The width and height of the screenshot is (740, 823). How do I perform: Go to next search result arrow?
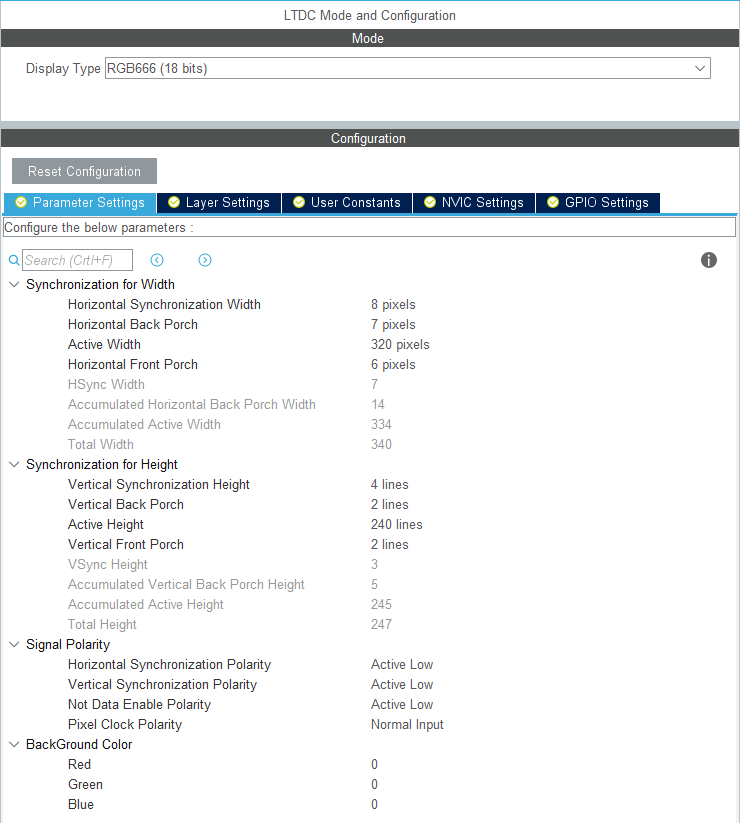(x=205, y=260)
